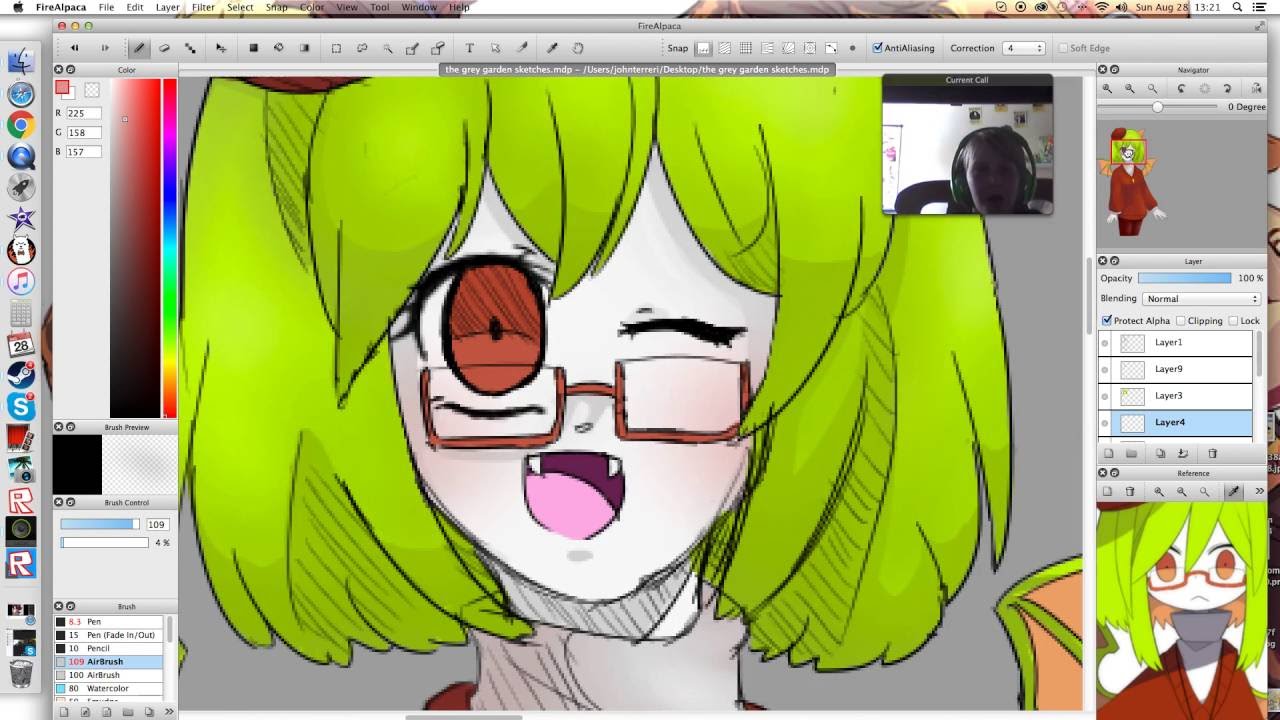Open the File menu

(106, 7)
